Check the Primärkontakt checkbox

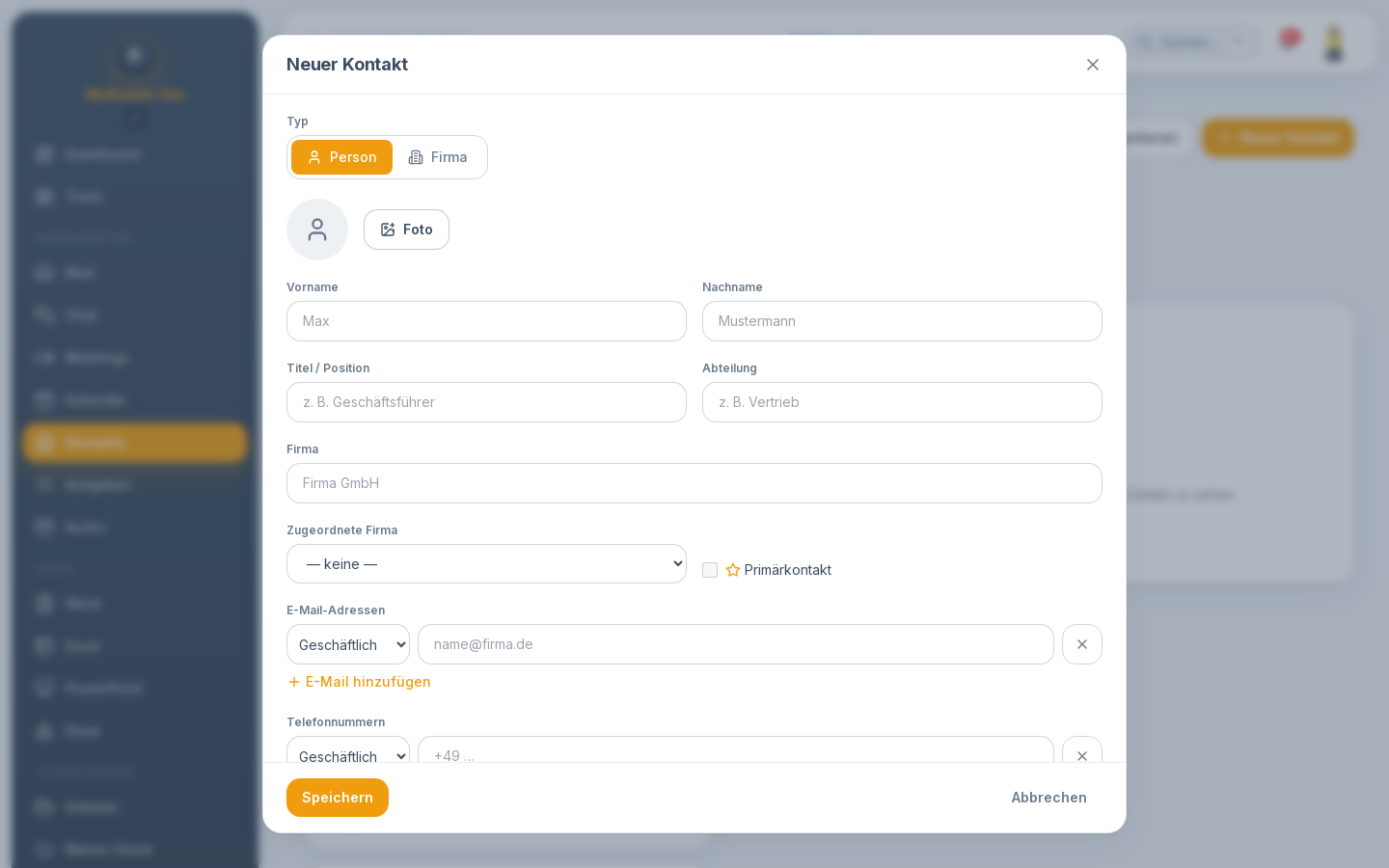(x=710, y=570)
